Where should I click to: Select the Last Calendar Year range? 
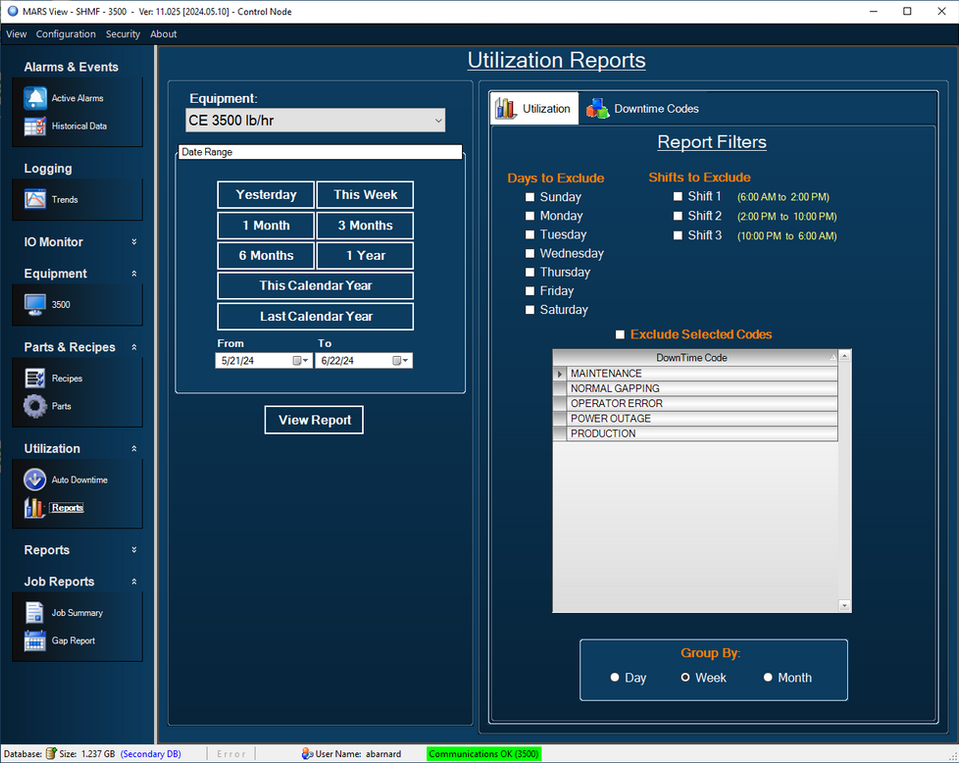tap(314, 316)
